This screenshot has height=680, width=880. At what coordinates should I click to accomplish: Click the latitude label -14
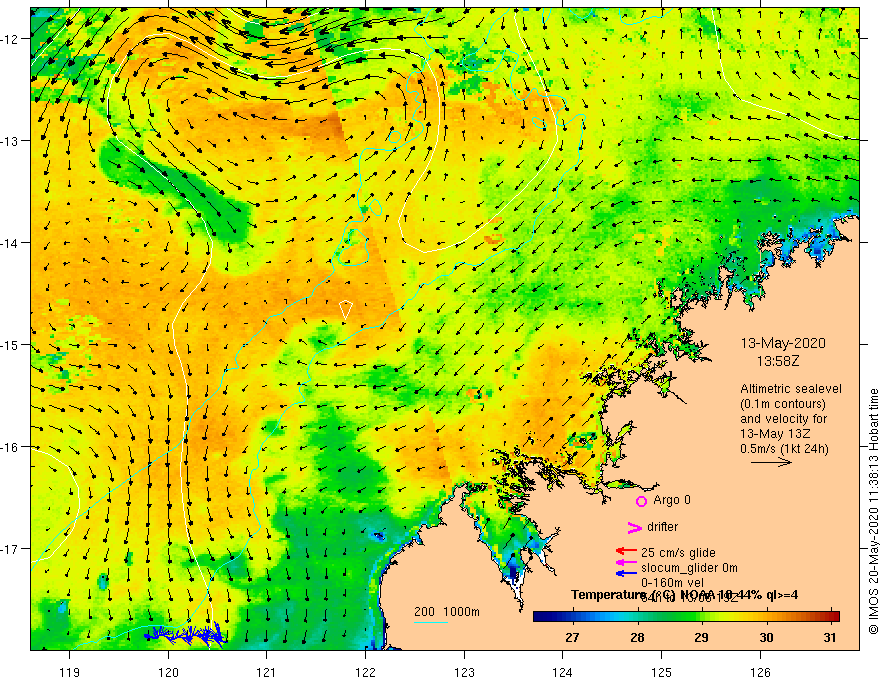pos(10,243)
